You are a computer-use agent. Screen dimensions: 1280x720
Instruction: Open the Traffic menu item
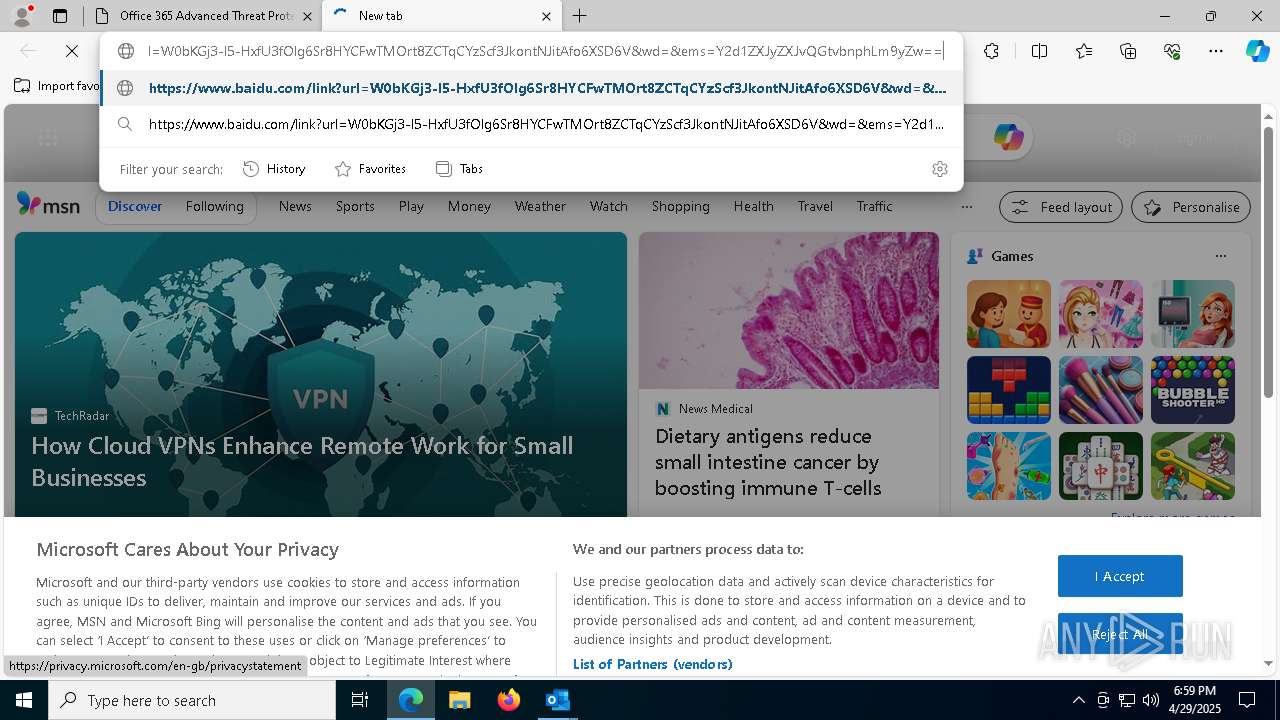coord(874,206)
